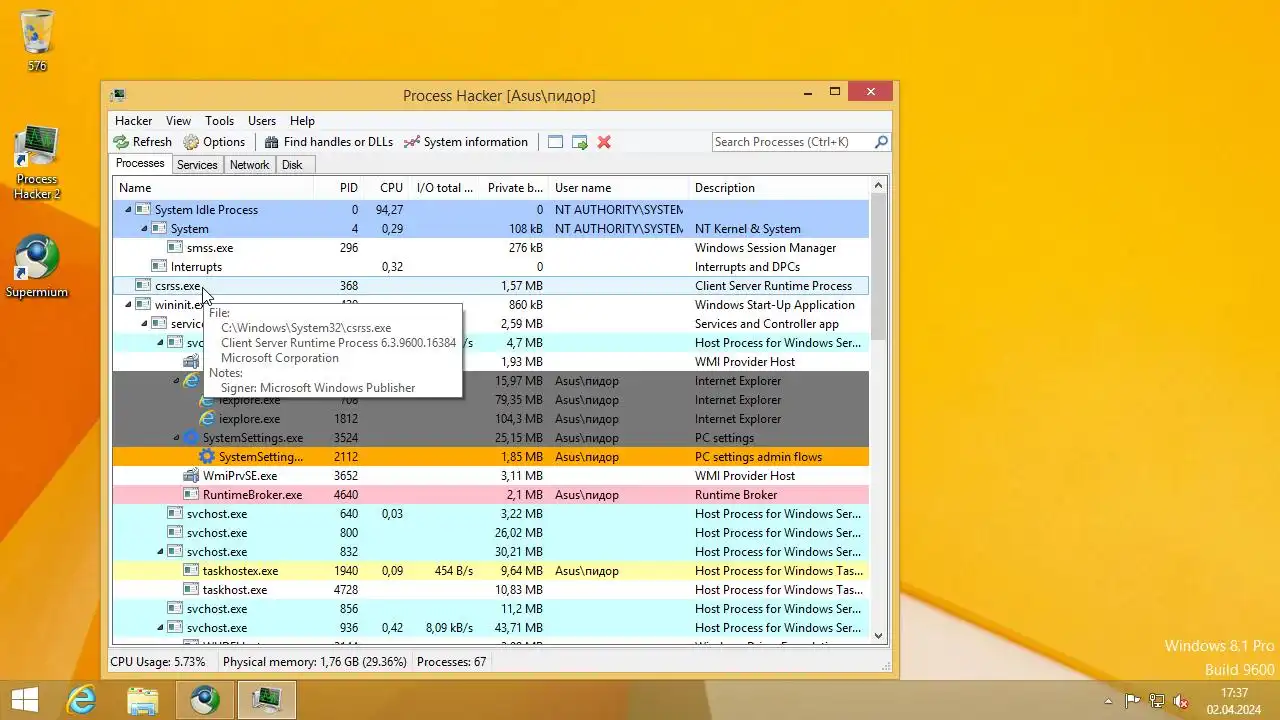1280x720 pixels.
Task: Select the smss.exe process icon
Action: (175, 248)
